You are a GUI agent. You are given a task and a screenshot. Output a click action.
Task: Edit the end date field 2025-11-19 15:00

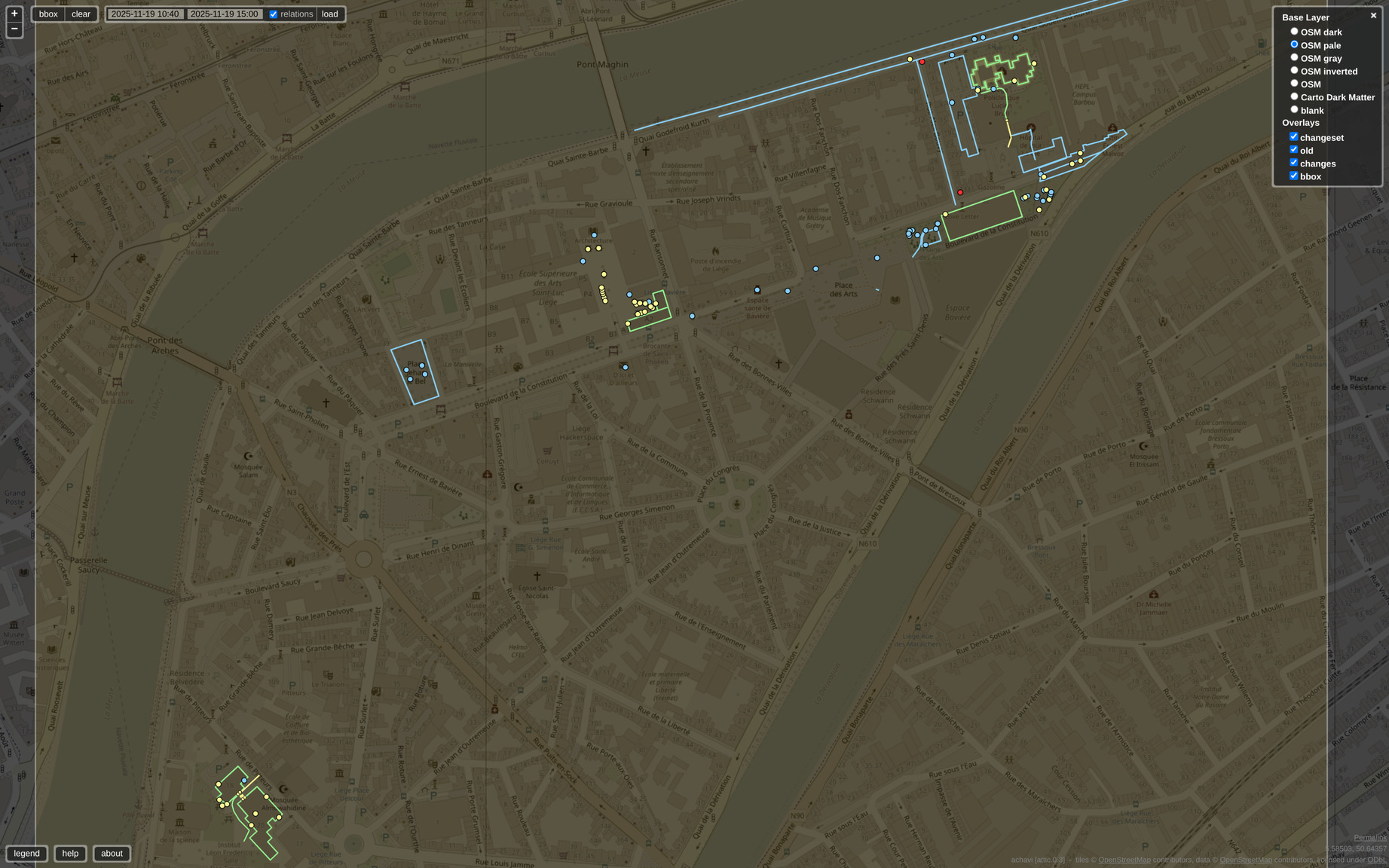coord(225,14)
